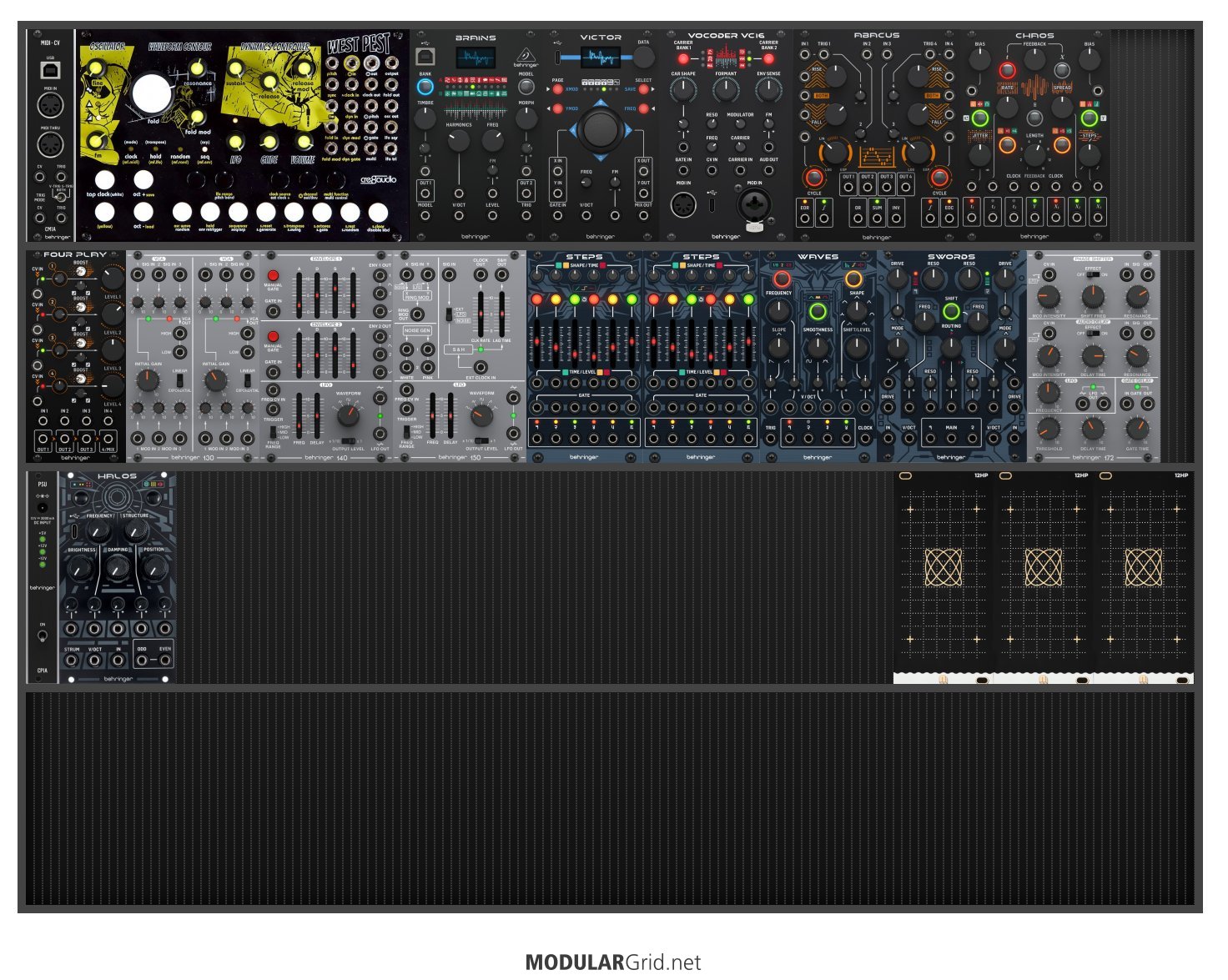Screen dimensions: 1228x980
Task: Select the RATE knob on Chaos
Action: (1007, 106)
